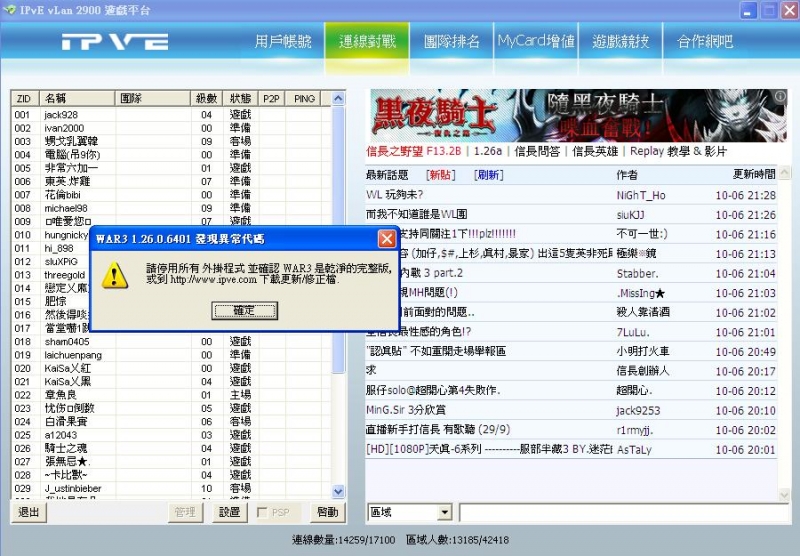This screenshot has height=556, width=800.
Task: Open topic '直播新手打信長 有歌聽 (29/9)'
Action: (x=438, y=429)
